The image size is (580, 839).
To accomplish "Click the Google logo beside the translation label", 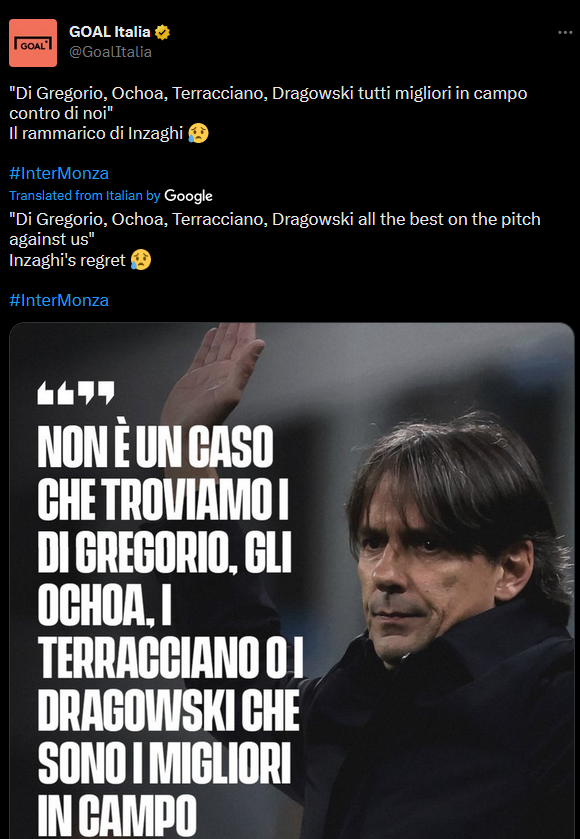I will [x=188, y=196].
